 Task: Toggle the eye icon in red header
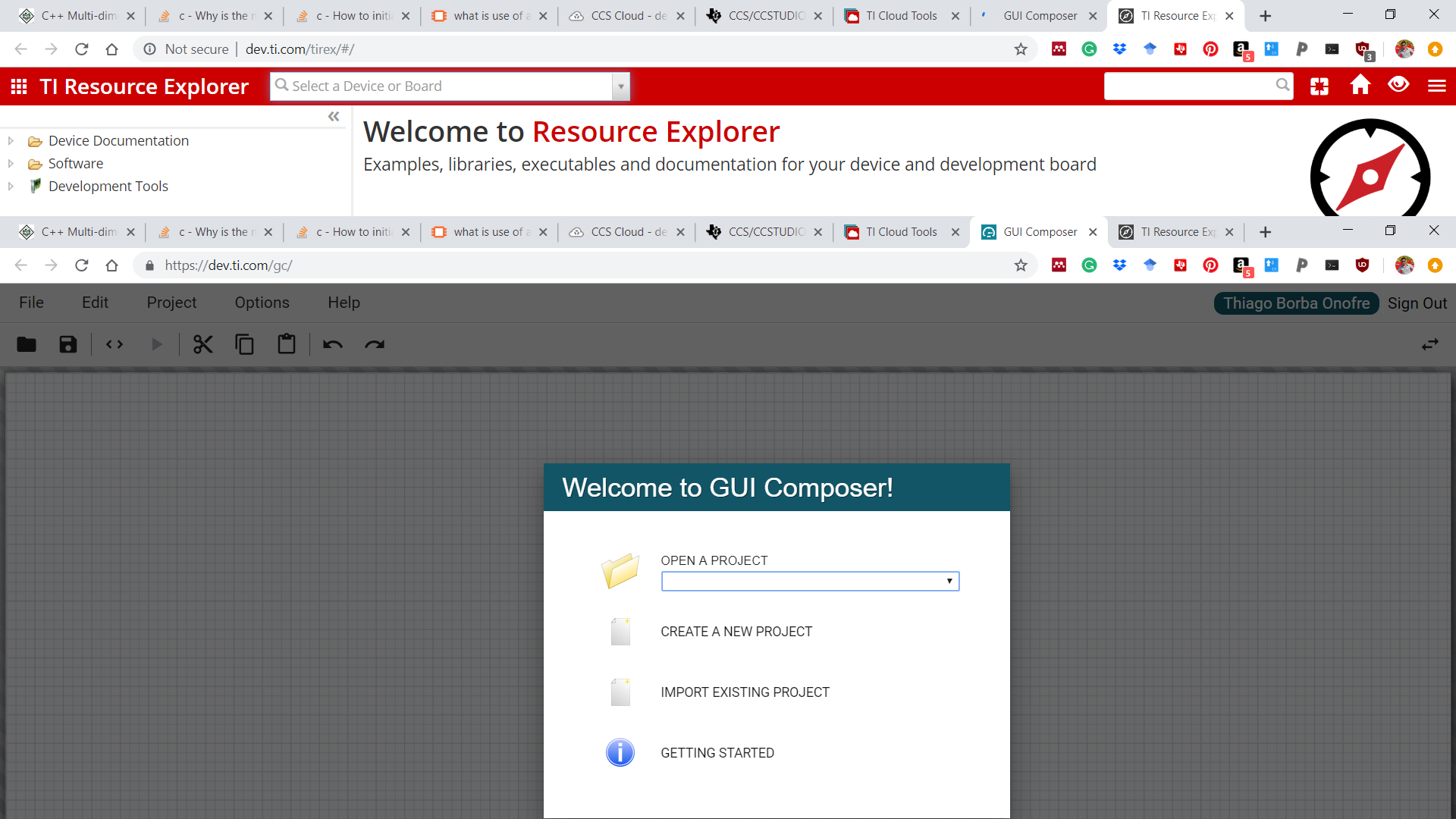[x=1398, y=86]
